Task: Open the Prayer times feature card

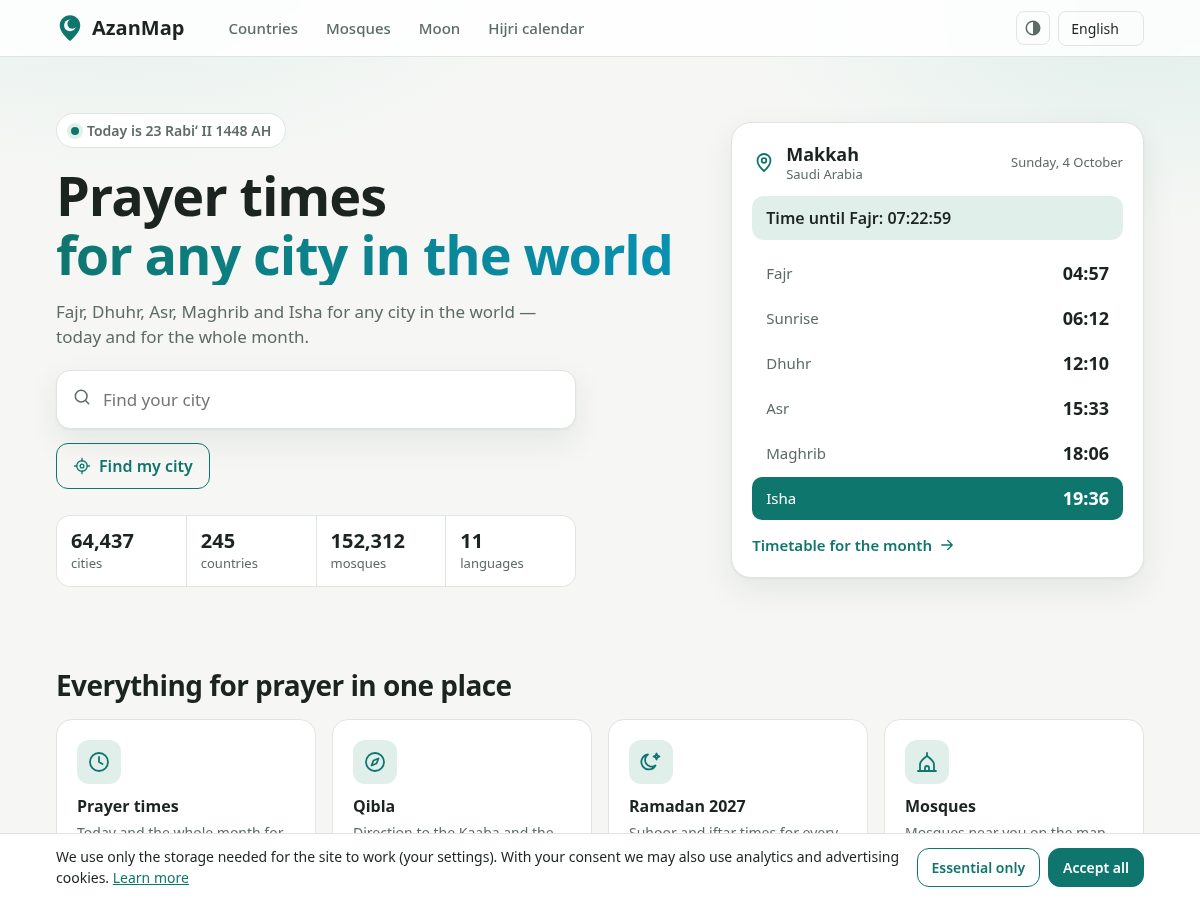Action: click(186, 777)
